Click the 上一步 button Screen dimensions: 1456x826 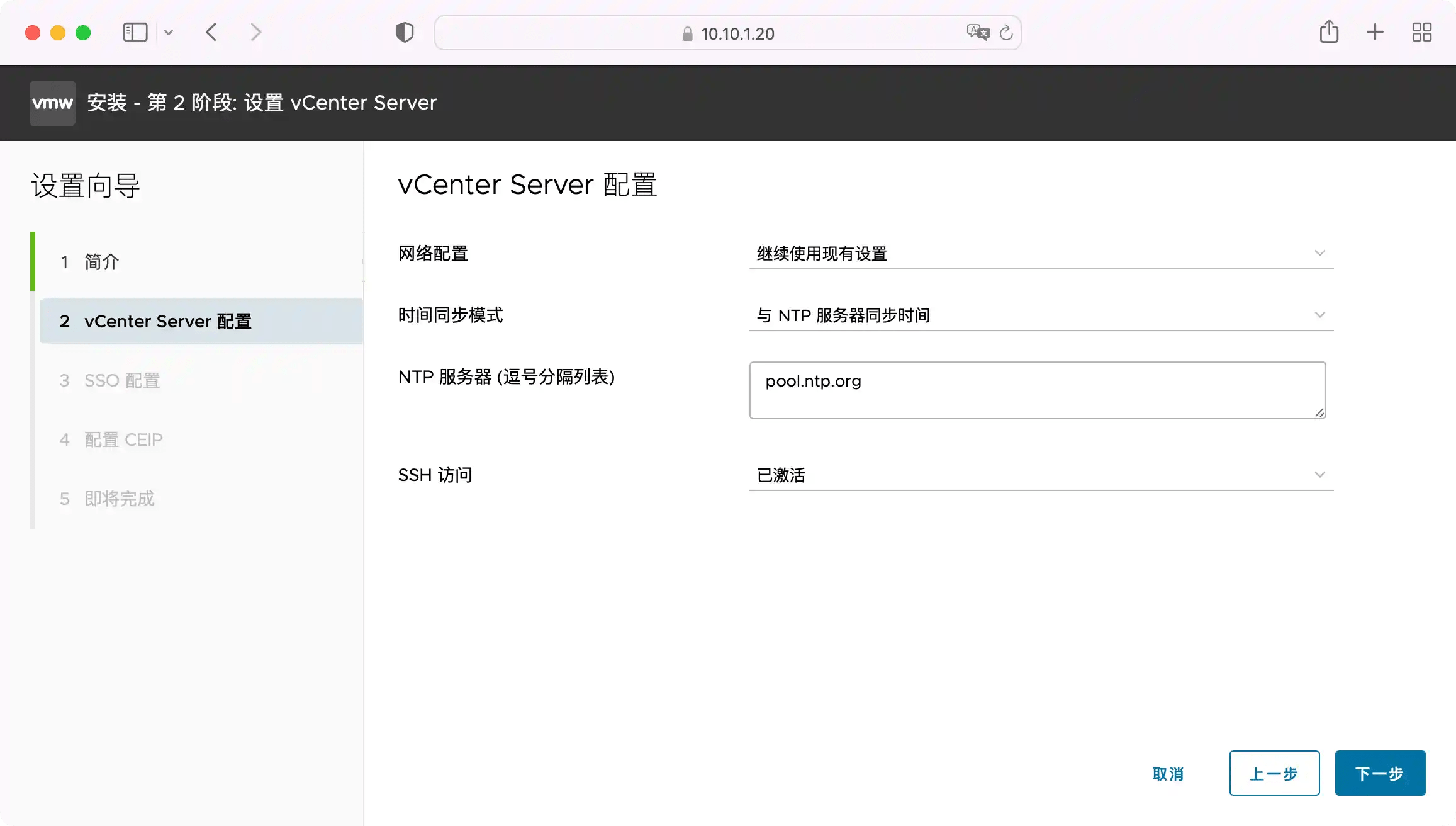[x=1274, y=773]
